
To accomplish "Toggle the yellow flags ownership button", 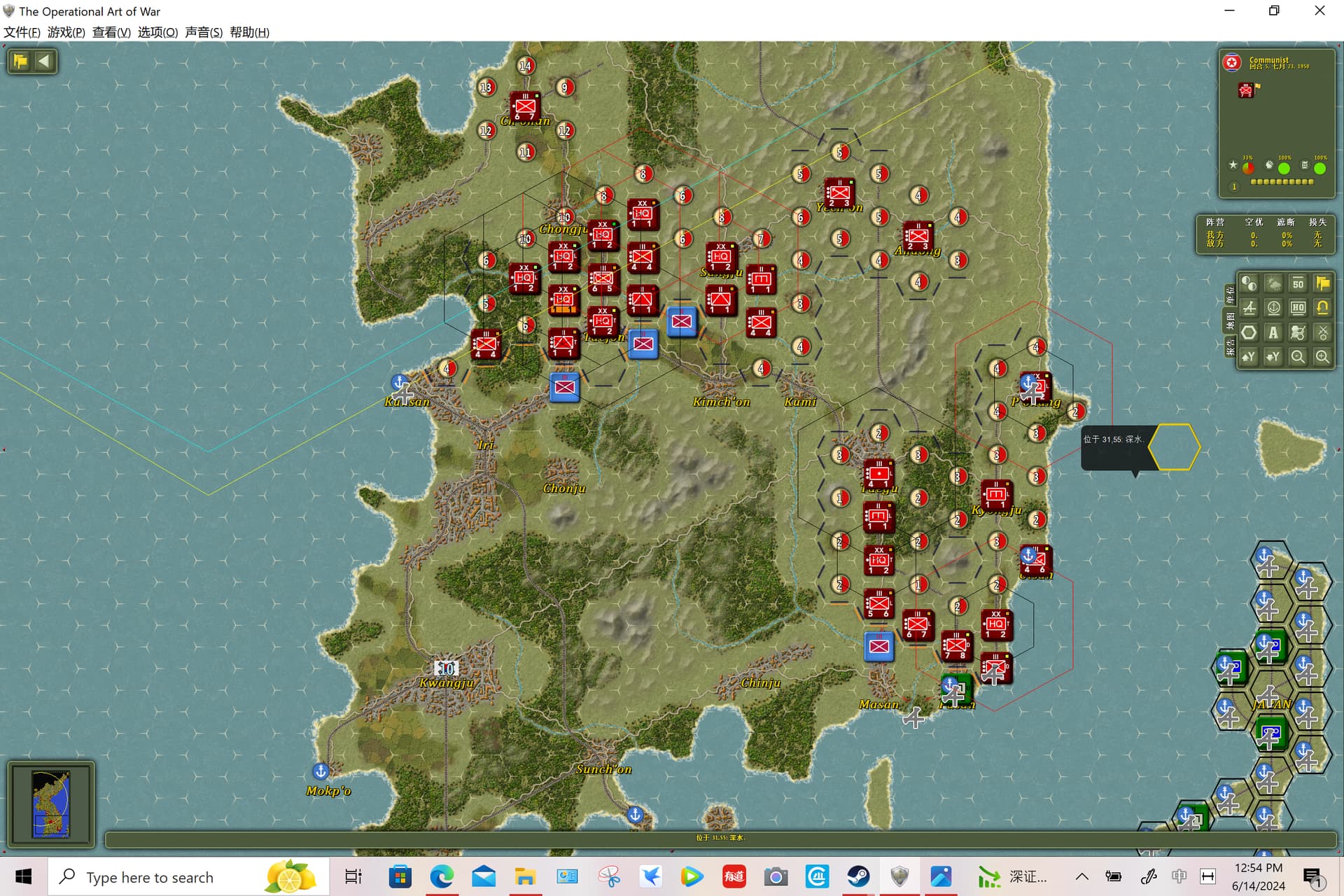I will (1322, 283).
